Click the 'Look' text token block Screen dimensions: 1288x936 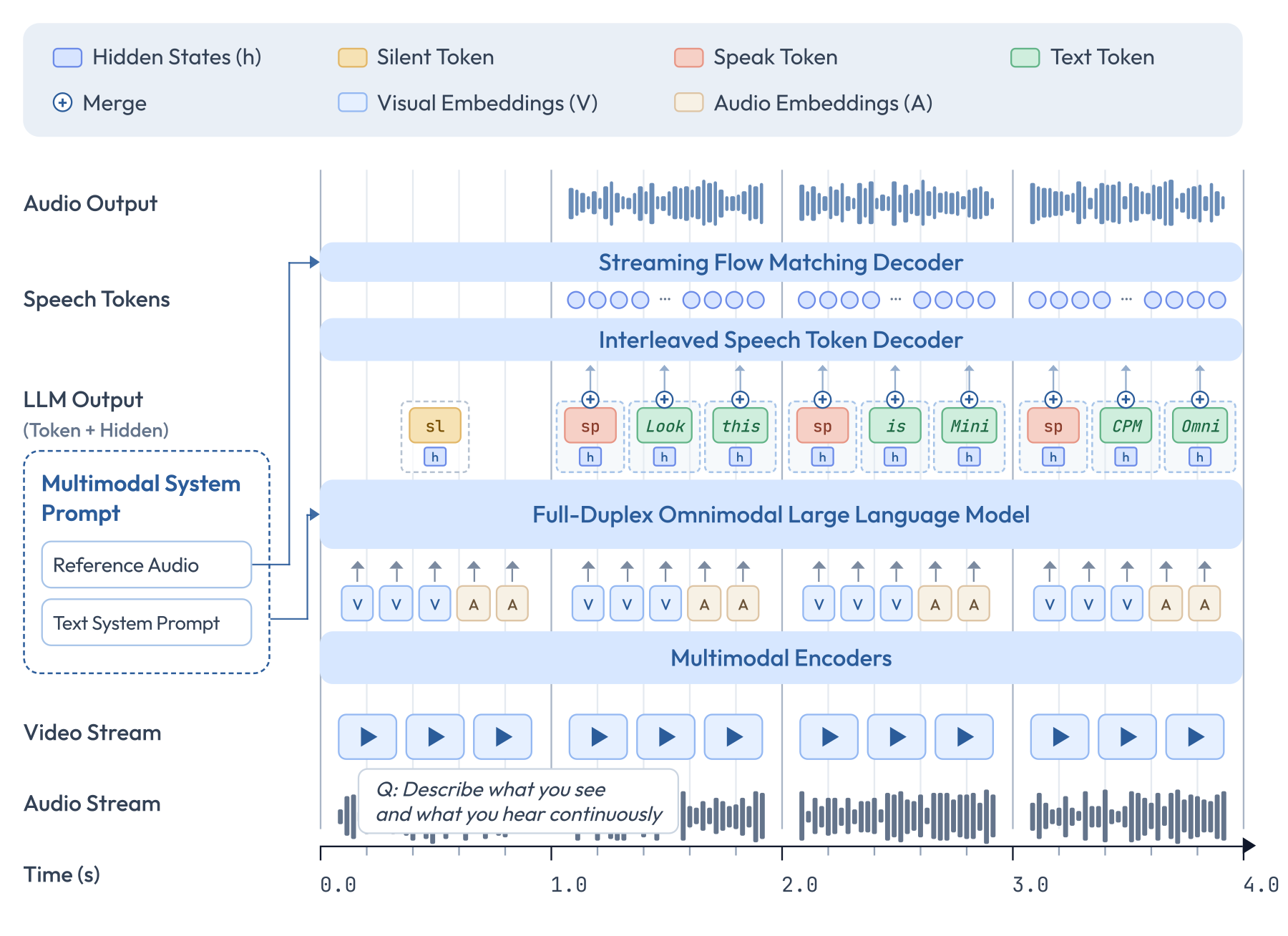point(665,426)
